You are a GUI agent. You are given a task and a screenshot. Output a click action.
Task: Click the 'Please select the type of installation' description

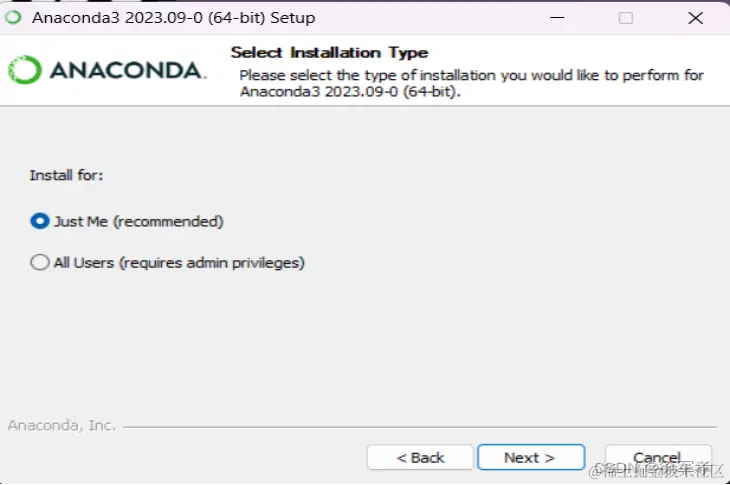pos(471,83)
